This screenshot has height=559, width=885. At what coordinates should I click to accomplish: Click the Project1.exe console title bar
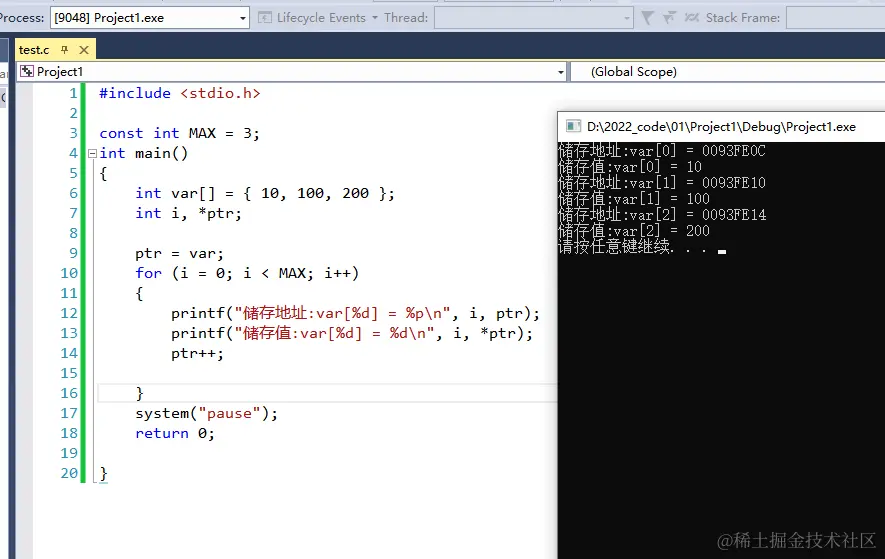point(721,126)
